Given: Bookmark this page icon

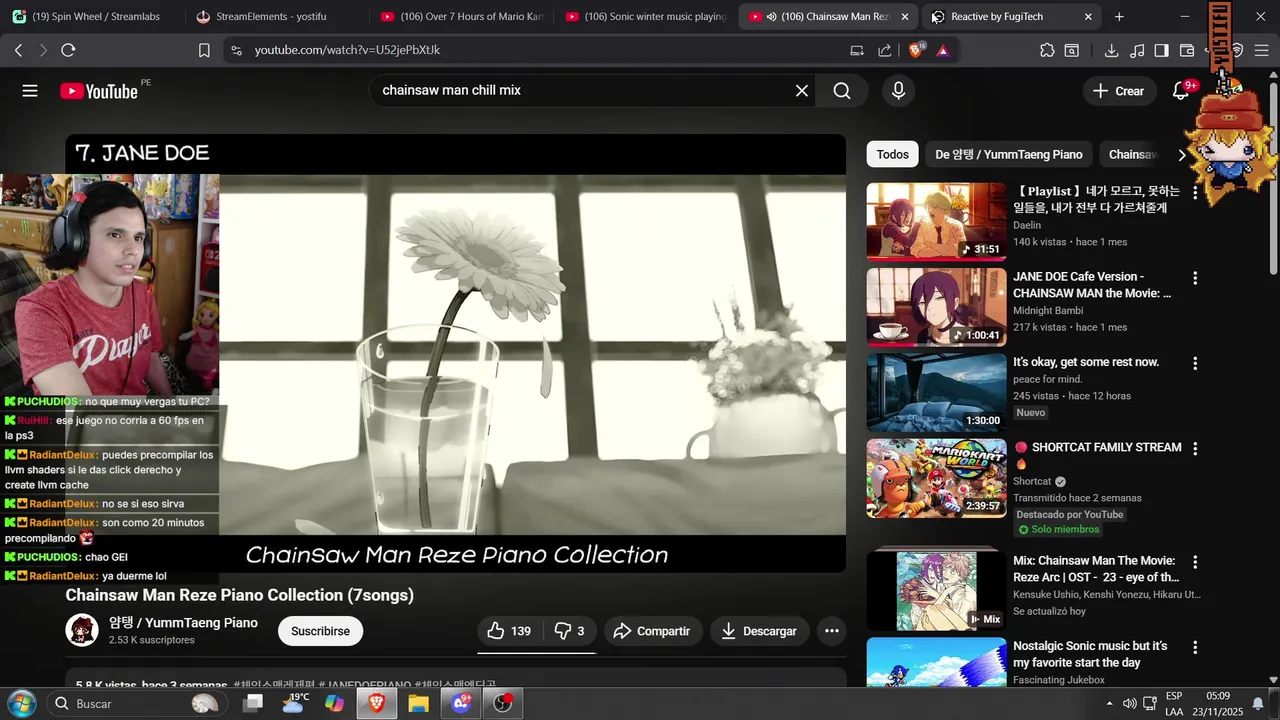Looking at the screenshot, I should pos(204,50).
